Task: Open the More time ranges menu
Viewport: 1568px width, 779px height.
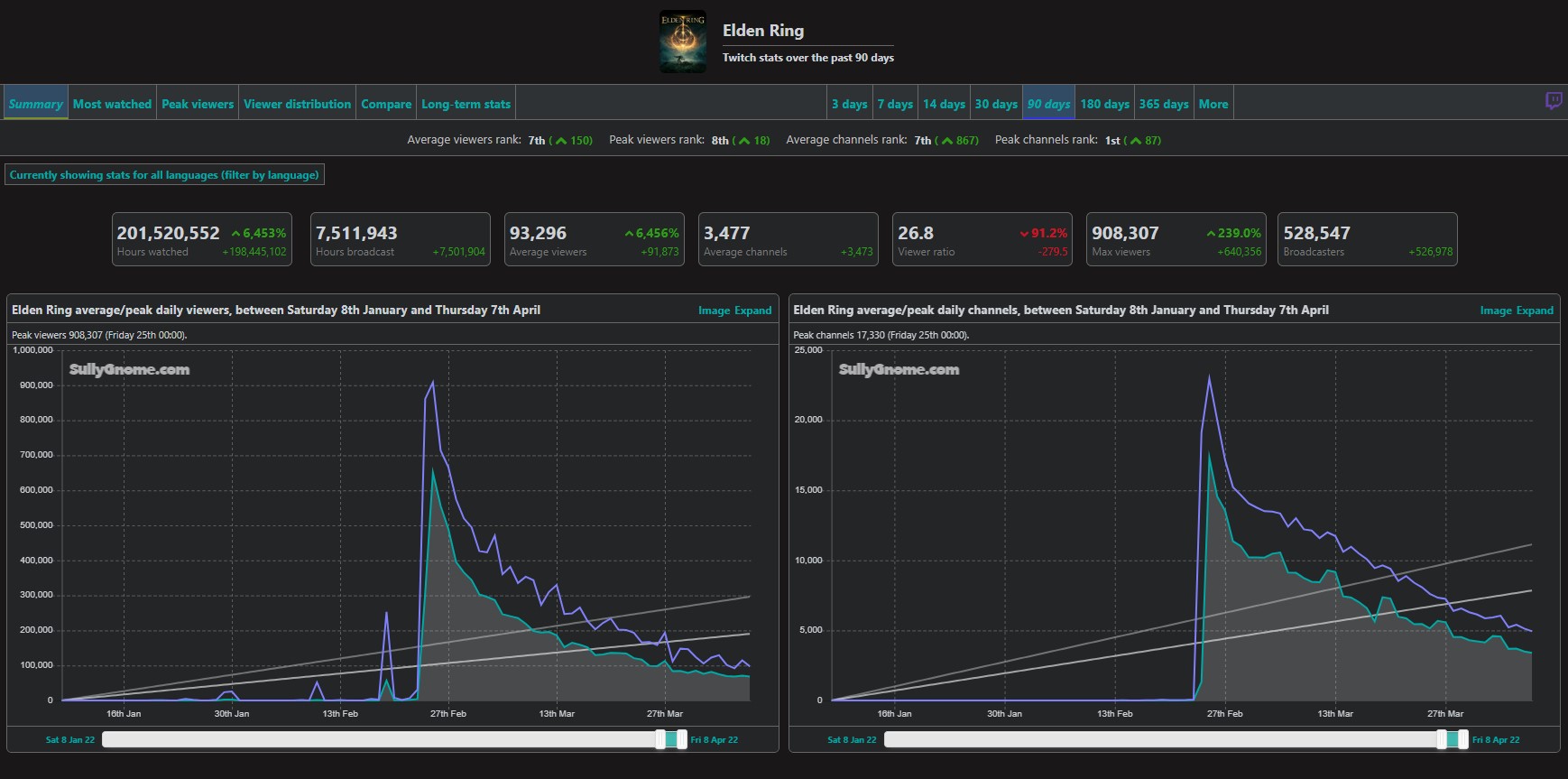Action: [x=1213, y=104]
